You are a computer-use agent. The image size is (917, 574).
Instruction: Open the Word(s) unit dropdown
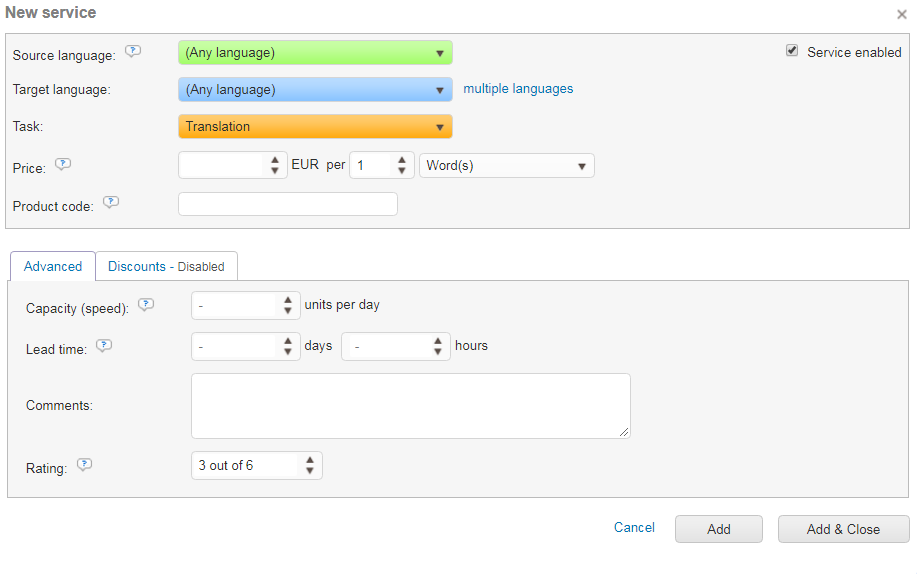click(506, 166)
